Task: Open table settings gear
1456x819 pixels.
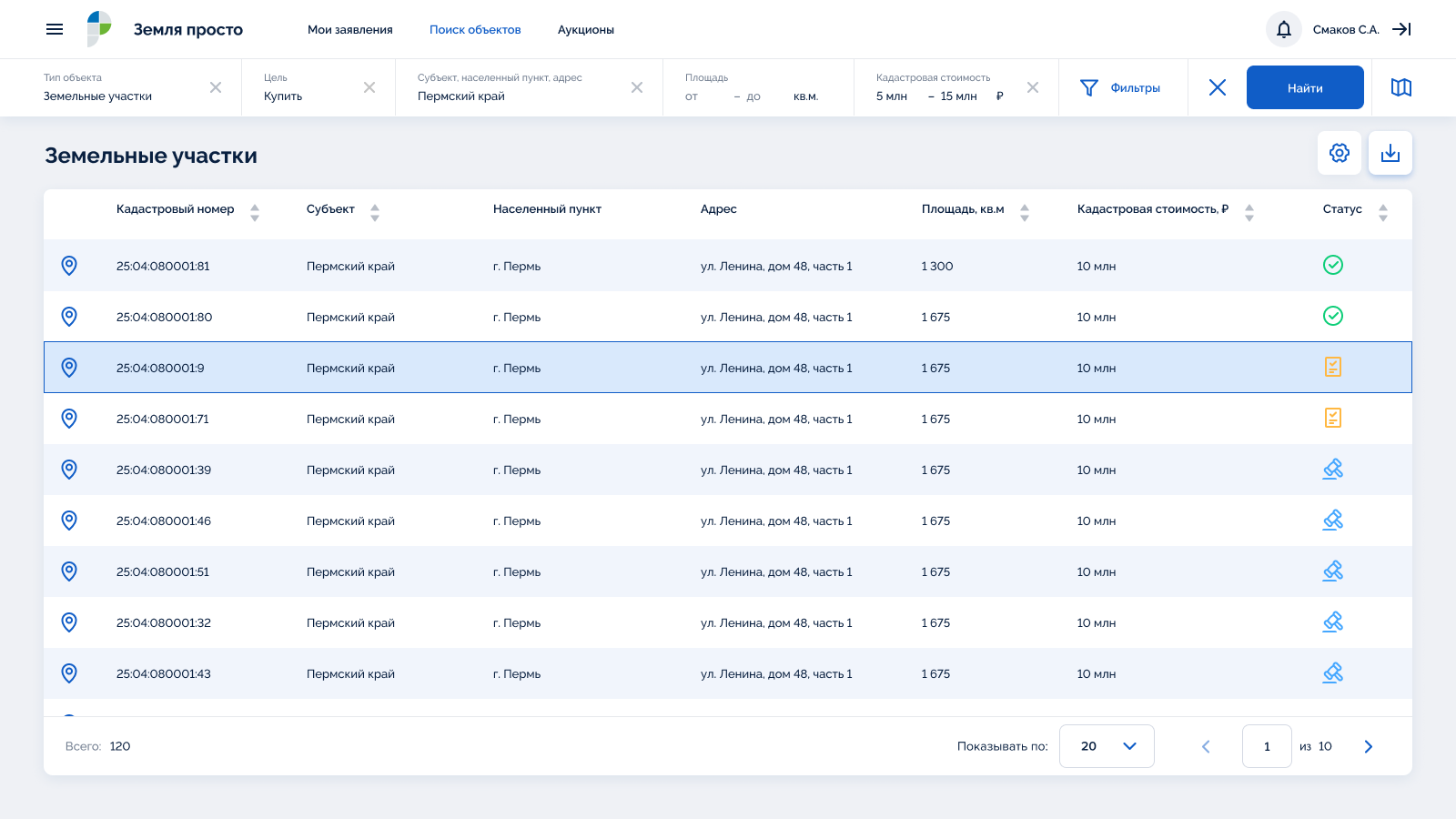Action: tap(1340, 153)
